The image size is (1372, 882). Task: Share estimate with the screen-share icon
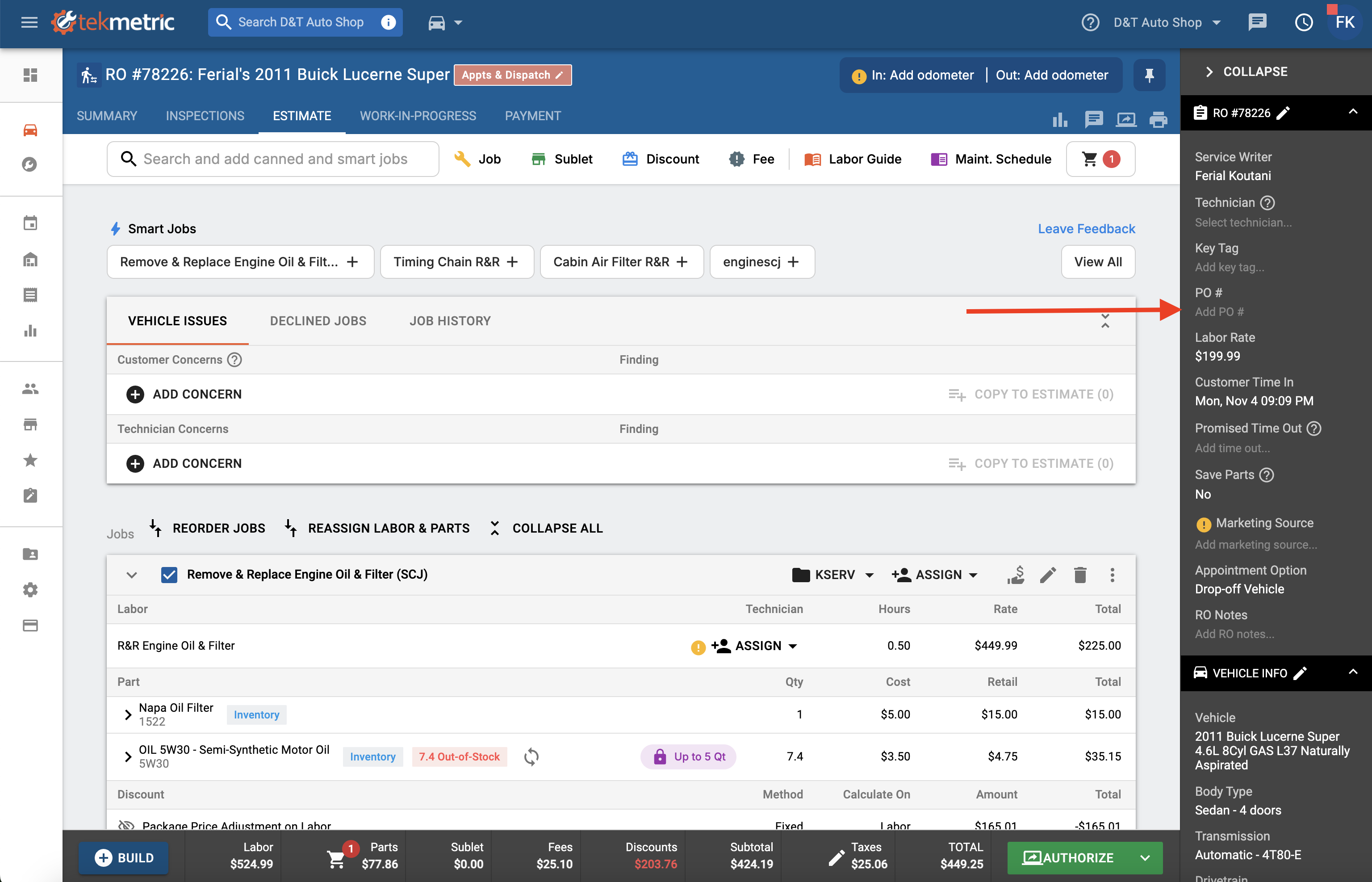point(1126,120)
